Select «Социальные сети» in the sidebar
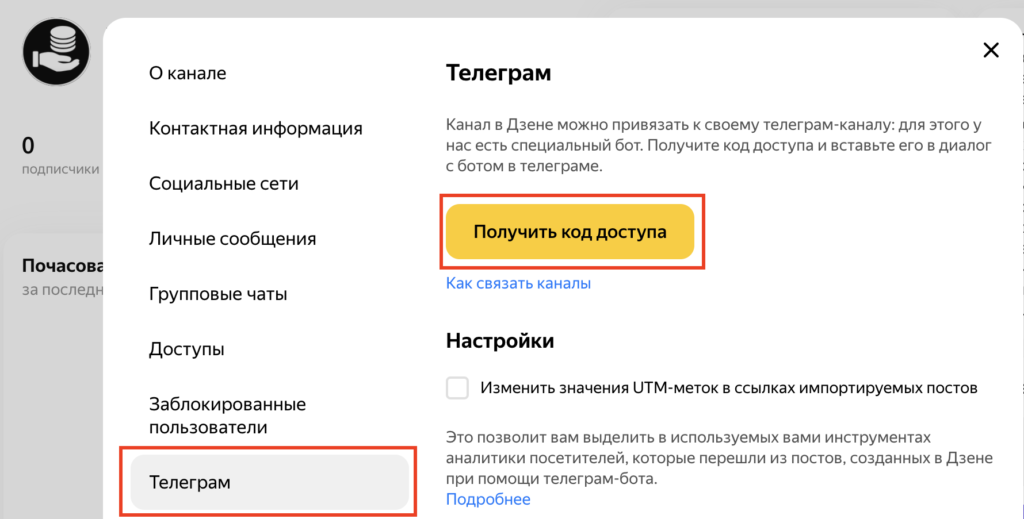 click(224, 184)
